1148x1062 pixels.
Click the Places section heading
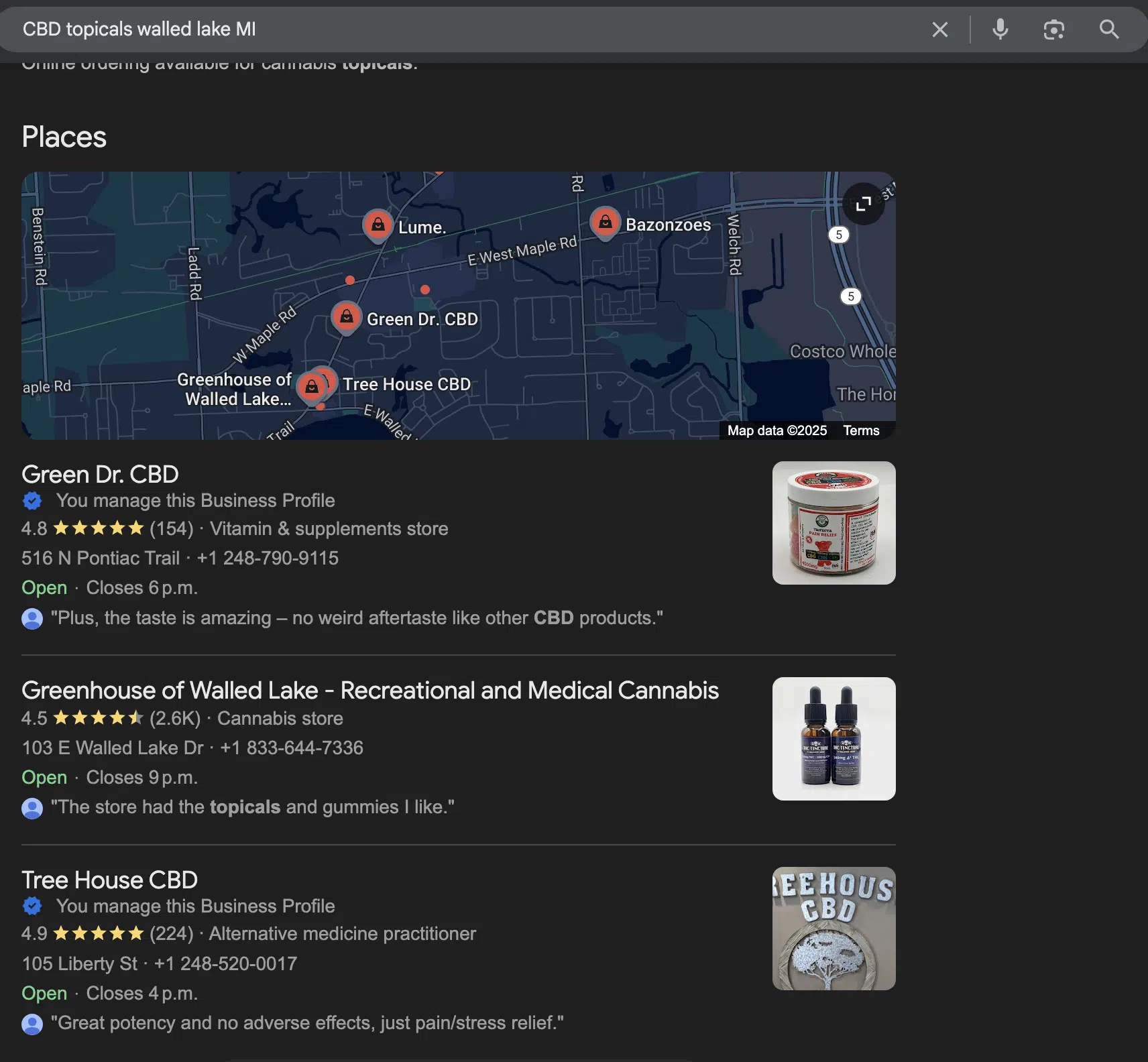click(64, 137)
